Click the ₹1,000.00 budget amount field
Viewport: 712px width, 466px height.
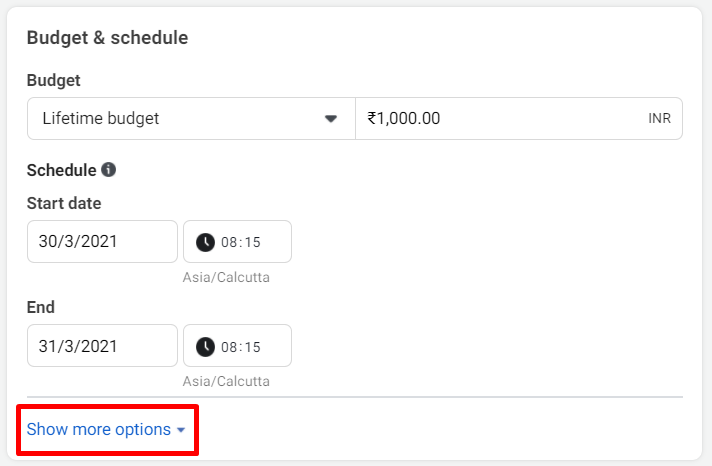(x=519, y=119)
